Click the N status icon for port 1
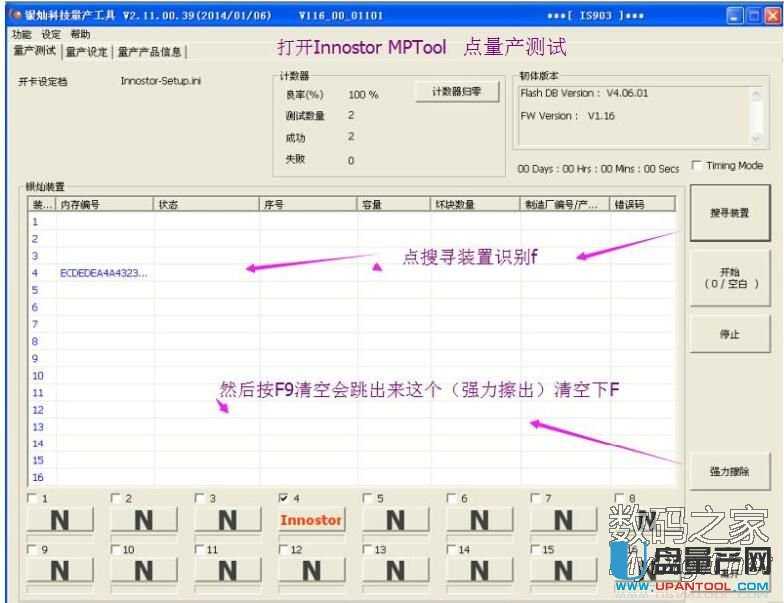 coord(60,520)
